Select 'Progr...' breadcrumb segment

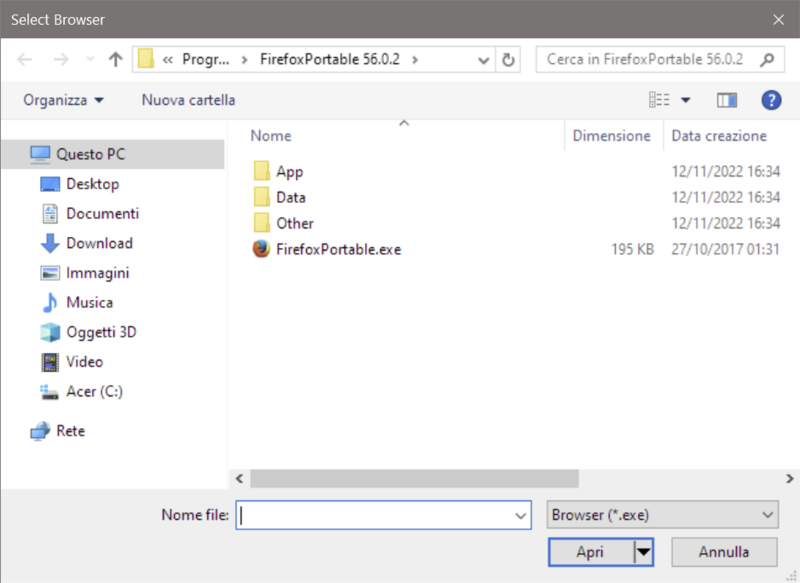pyautogui.click(x=206, y=60)
